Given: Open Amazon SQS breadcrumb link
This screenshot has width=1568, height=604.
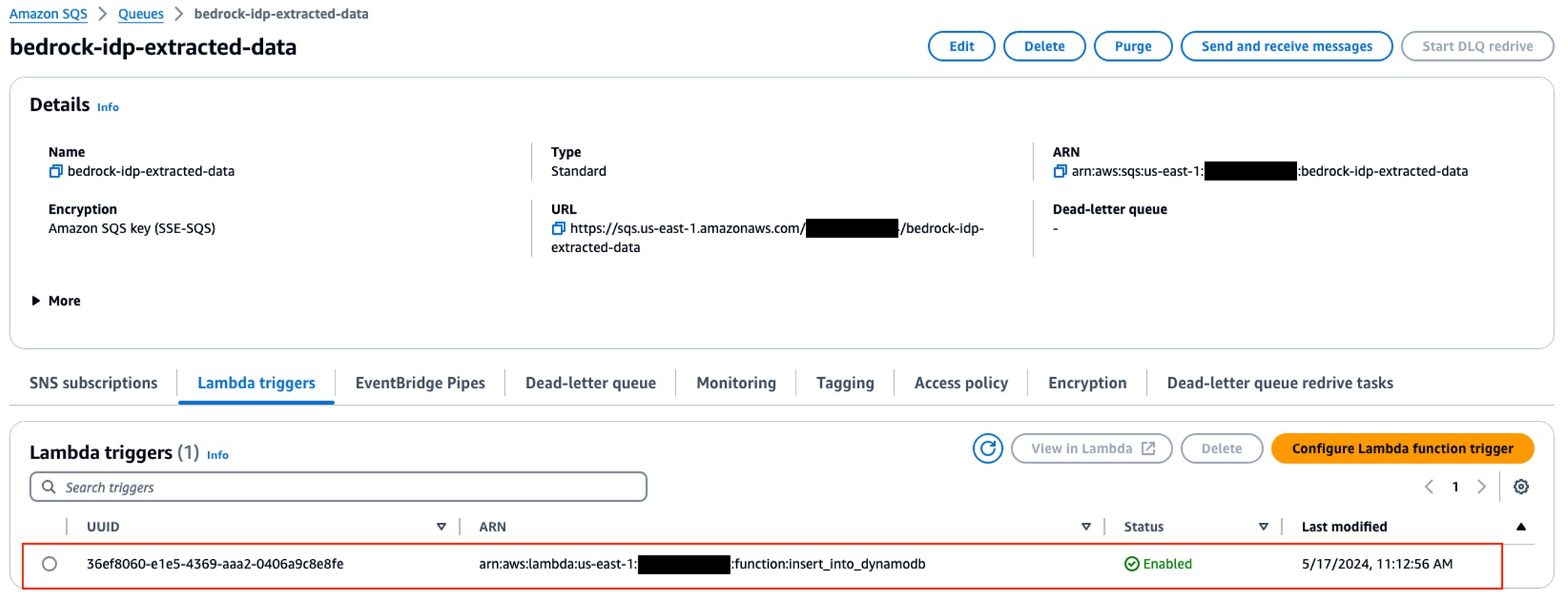Looking at the screenshot, I should 49,14.
